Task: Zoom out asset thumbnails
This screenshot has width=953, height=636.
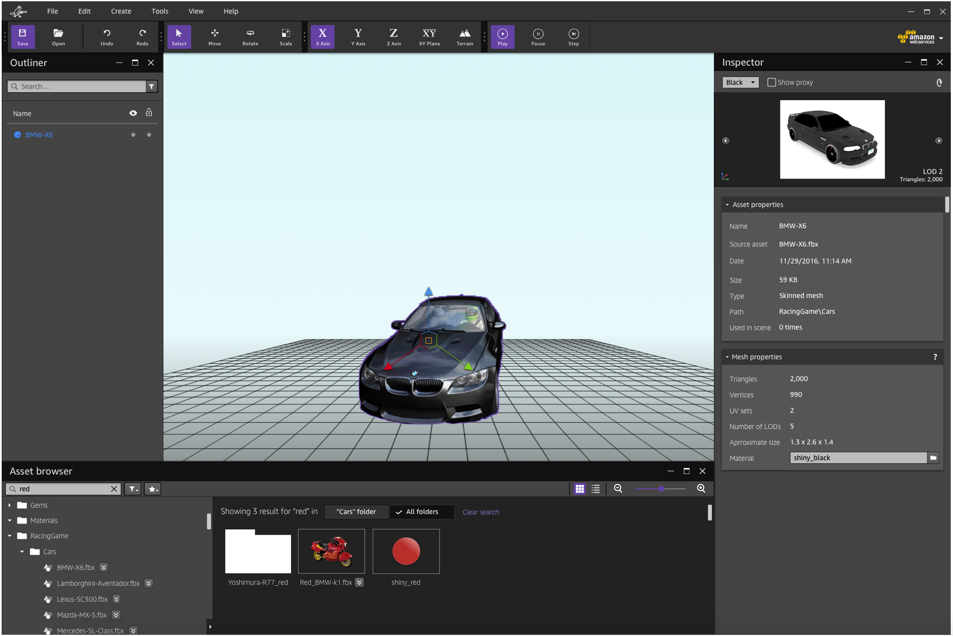Action: click(618, 488)
